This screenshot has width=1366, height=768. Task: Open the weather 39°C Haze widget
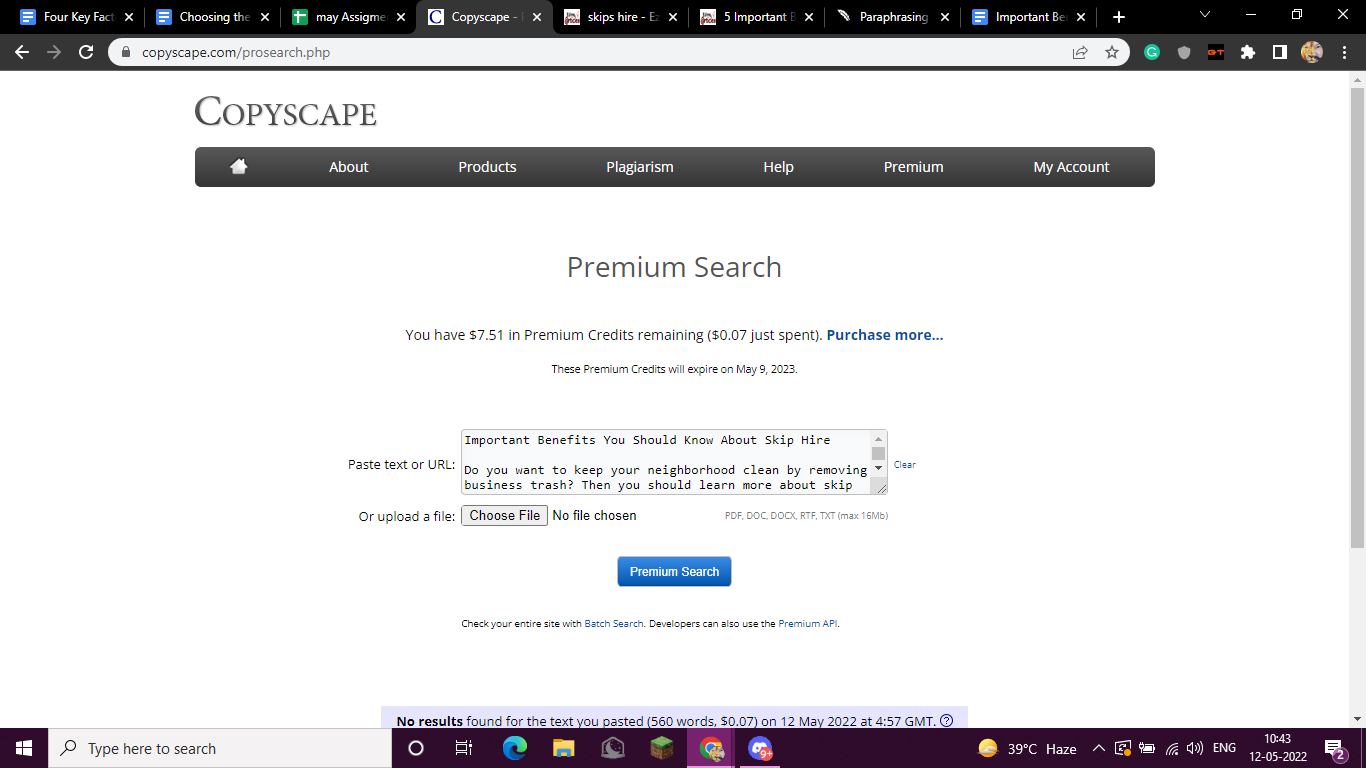pos(1027,748)
